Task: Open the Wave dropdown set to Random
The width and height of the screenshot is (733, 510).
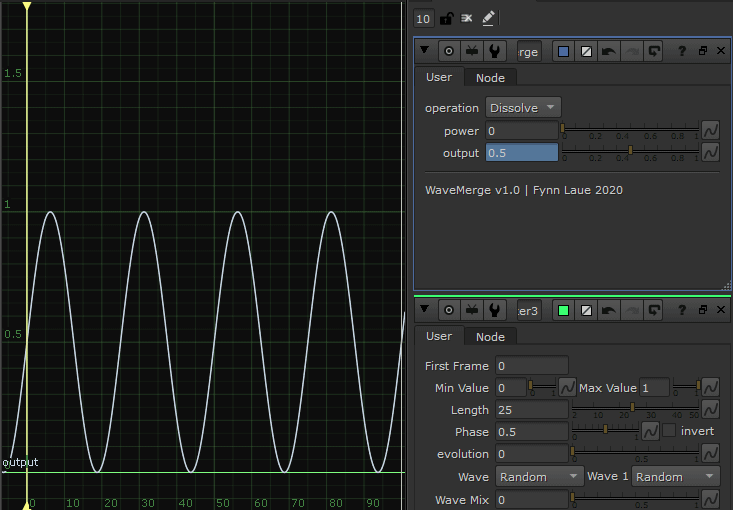Action: pyautogui.click(x=539, y=477)
